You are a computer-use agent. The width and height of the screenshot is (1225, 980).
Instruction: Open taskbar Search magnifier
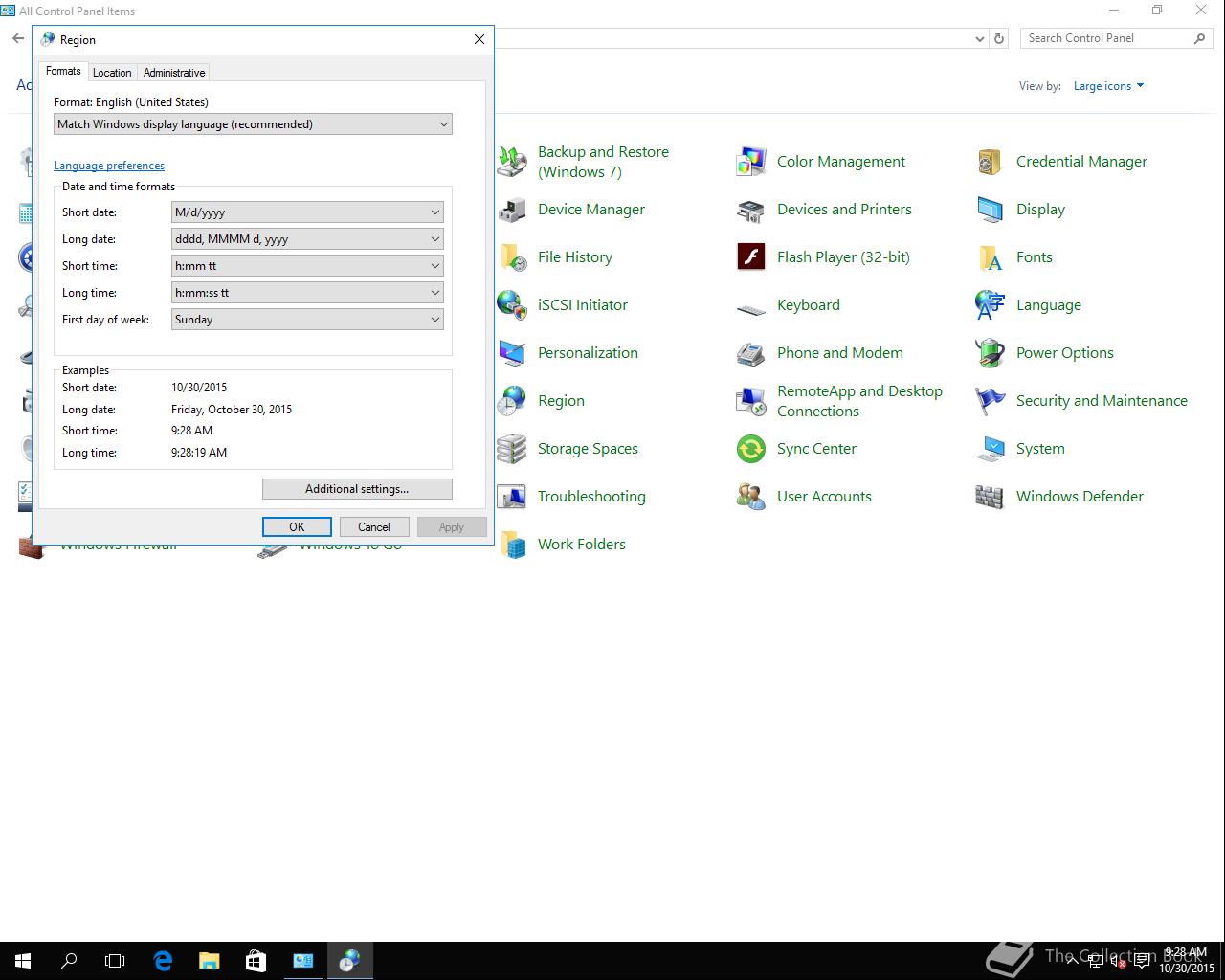tap(69, 961)
